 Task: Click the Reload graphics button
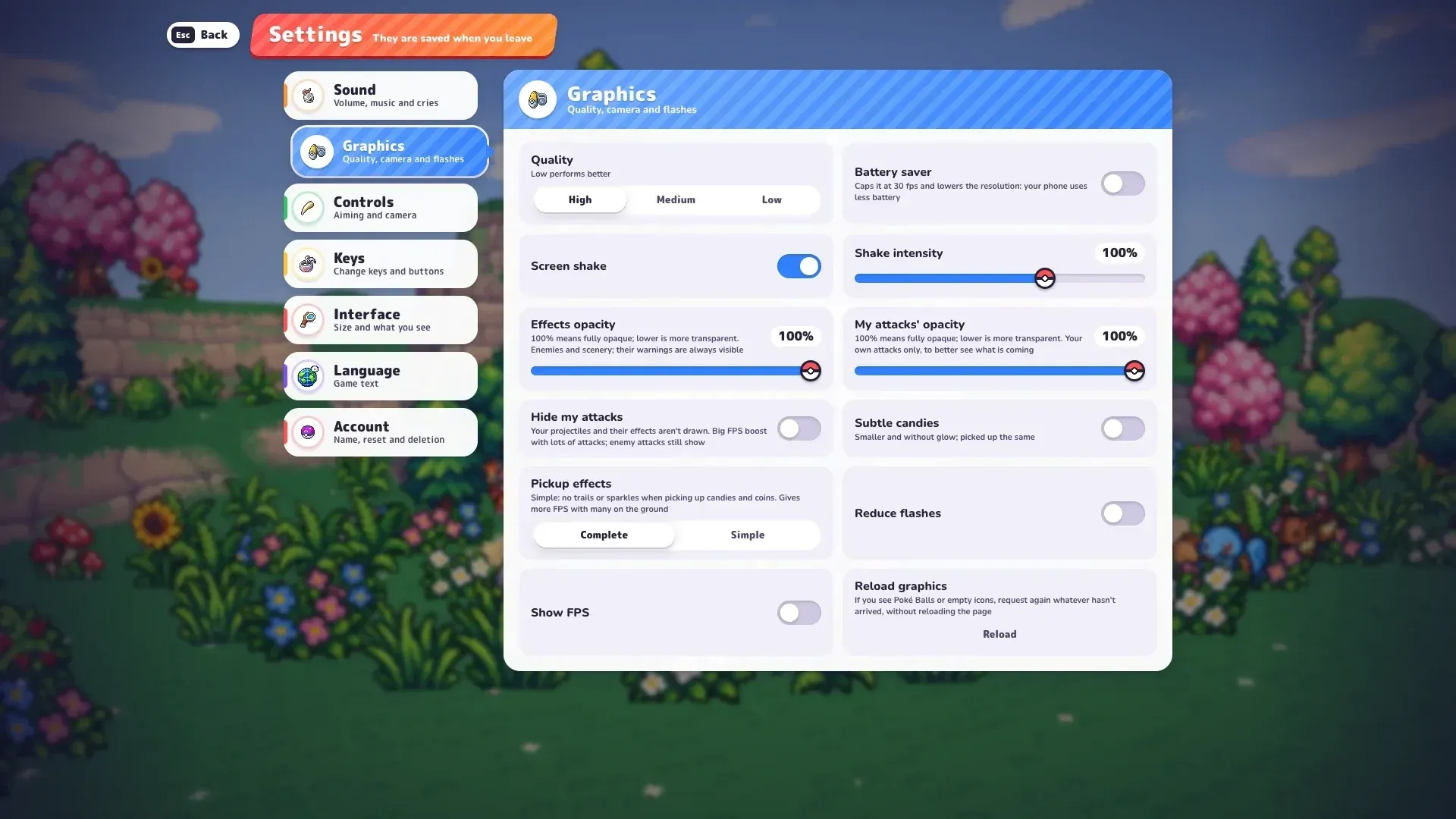999,634
